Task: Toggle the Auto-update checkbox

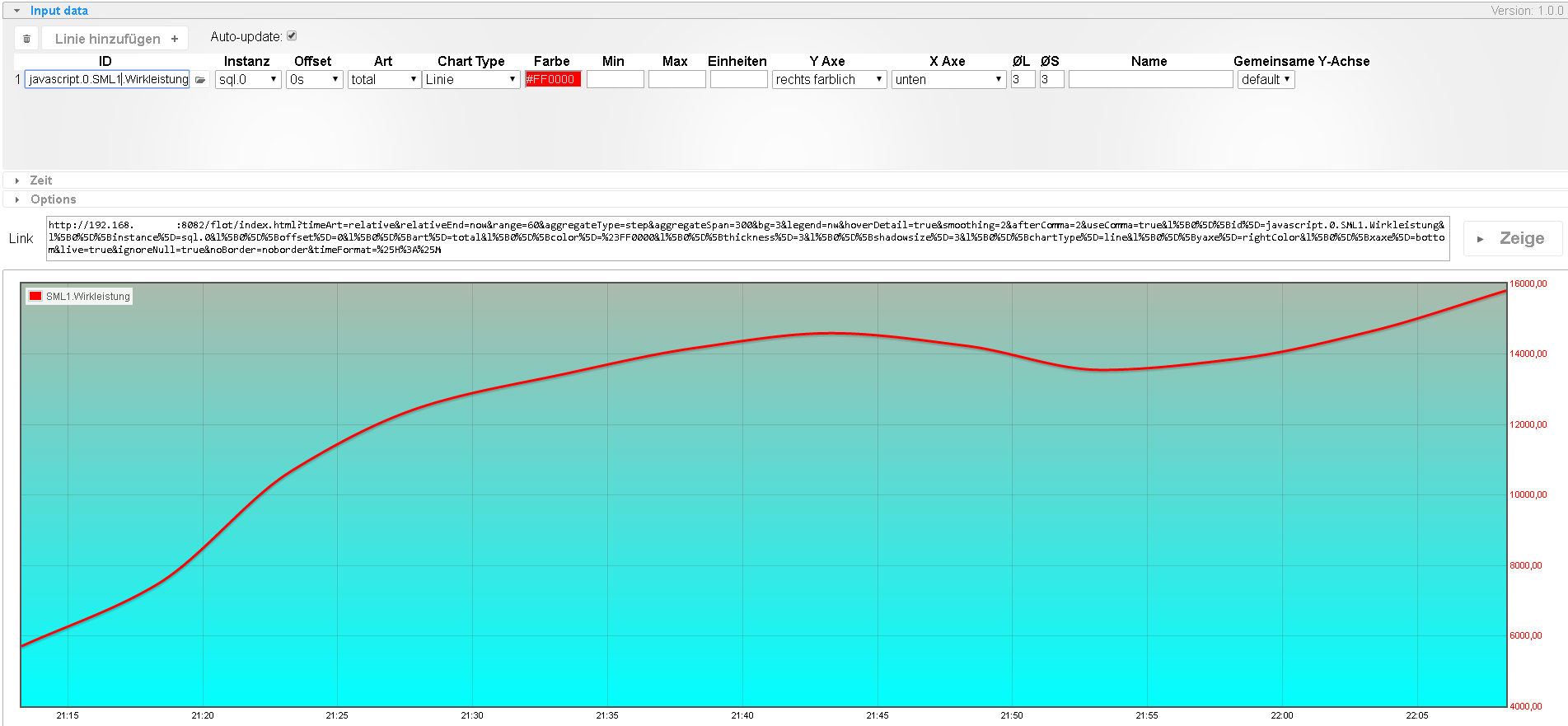Action: (292, 36)
